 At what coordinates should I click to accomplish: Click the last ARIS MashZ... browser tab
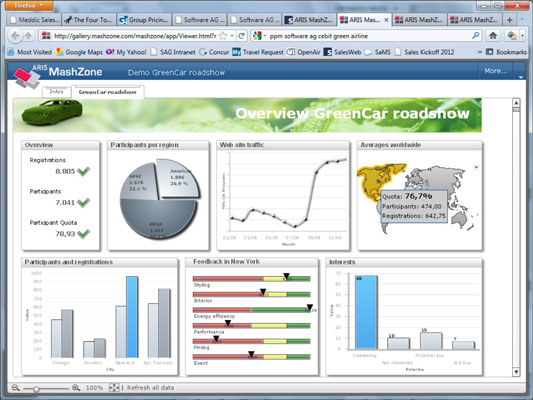(x=475, y=20)
